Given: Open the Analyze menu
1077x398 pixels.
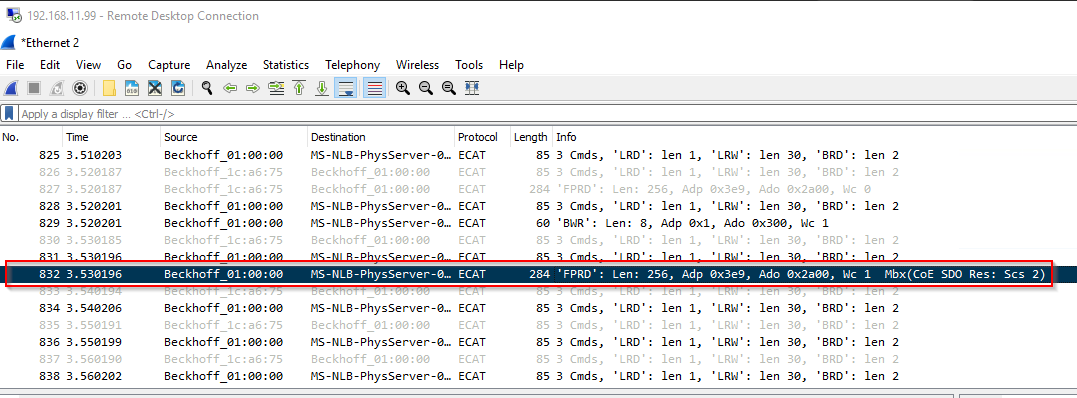Looking at the screenshot, I should point(227,65).
